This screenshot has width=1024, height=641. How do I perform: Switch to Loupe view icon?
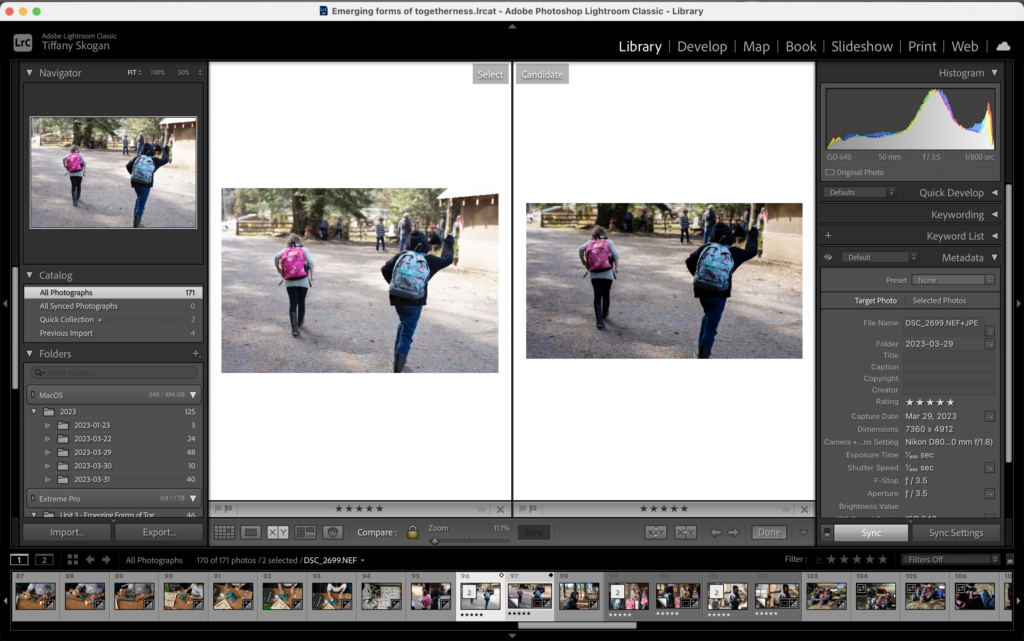tap(251, 533)
